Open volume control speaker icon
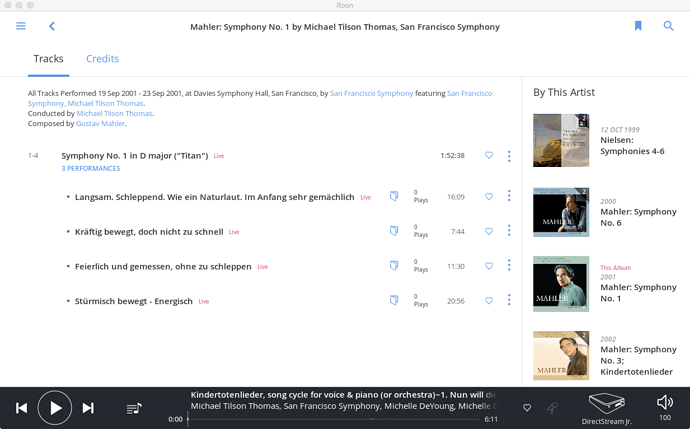Screen dimensions: 690x429 pos(665,402)
